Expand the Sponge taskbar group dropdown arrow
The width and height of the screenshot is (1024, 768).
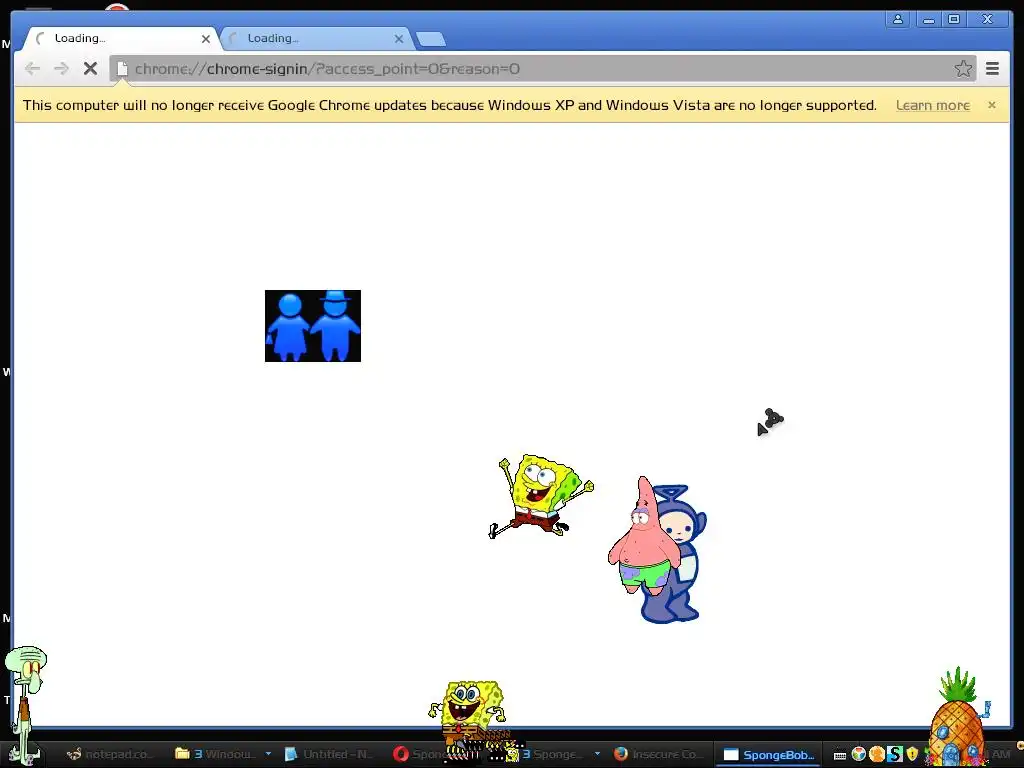(597, 754)
